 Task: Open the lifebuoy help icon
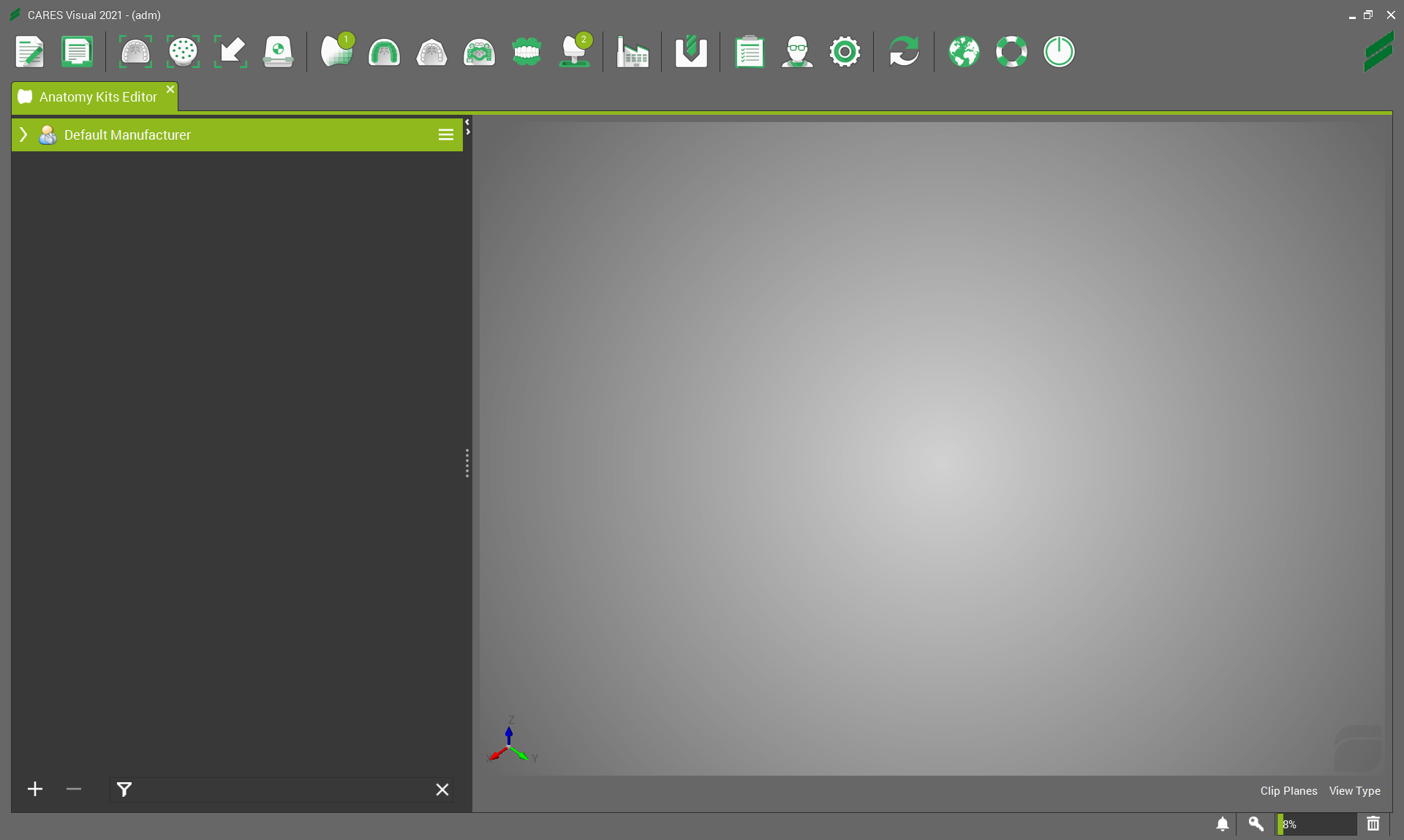[1011, 52]
